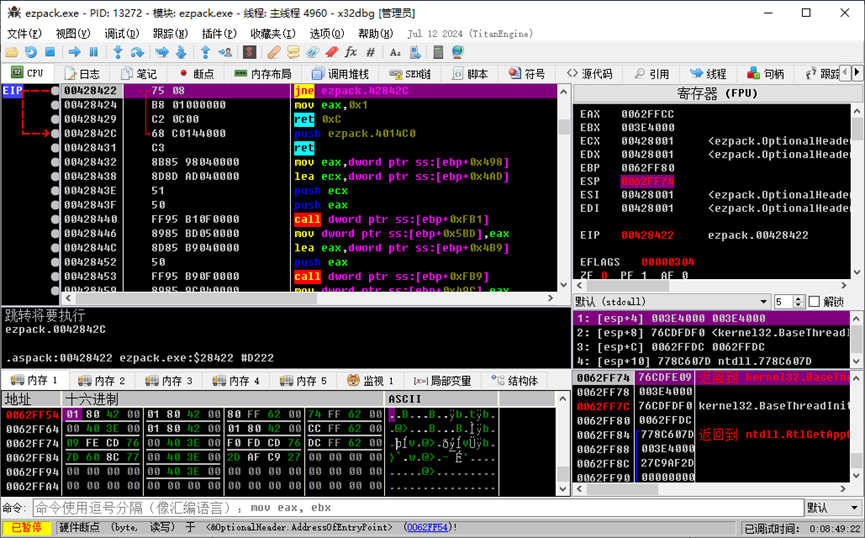Screen dimensions: 865x538
Task: Open the 选项(O) menu
Action: tap(327, 34)
